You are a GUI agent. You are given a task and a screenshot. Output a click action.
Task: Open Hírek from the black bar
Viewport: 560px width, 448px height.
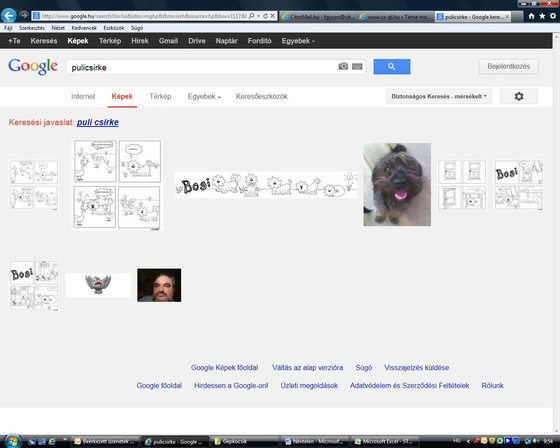pos(140,41)
